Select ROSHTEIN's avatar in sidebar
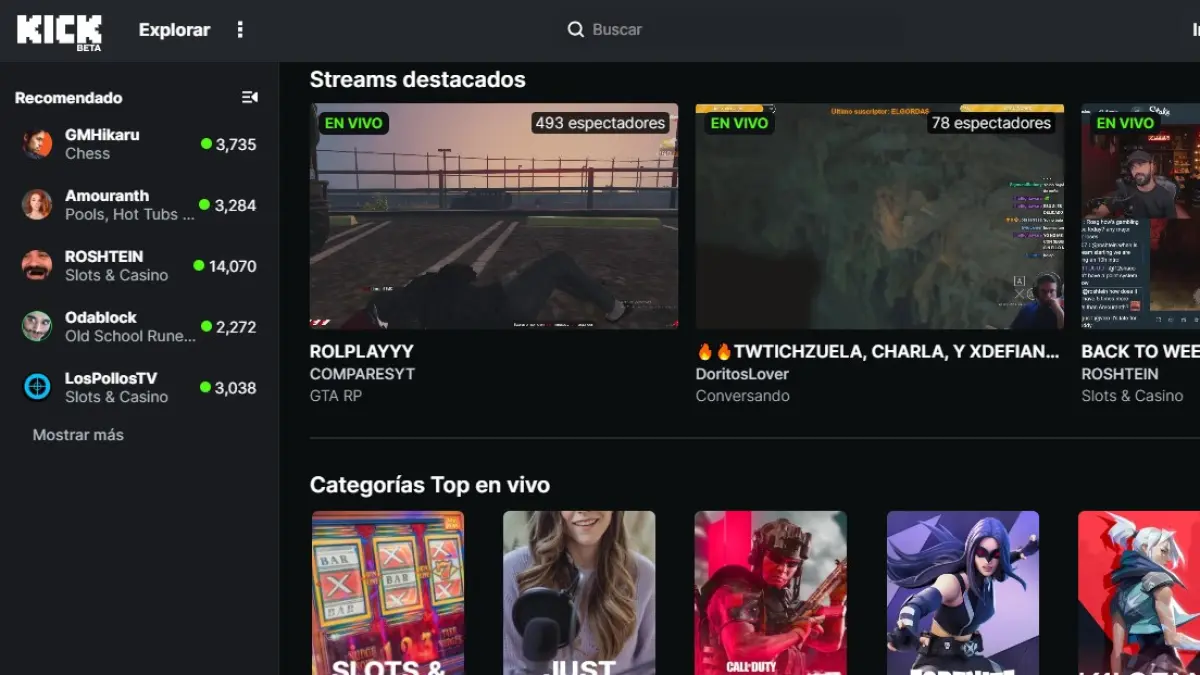Viewport: 1200px width, 675px height. click(x=37, y=266)
